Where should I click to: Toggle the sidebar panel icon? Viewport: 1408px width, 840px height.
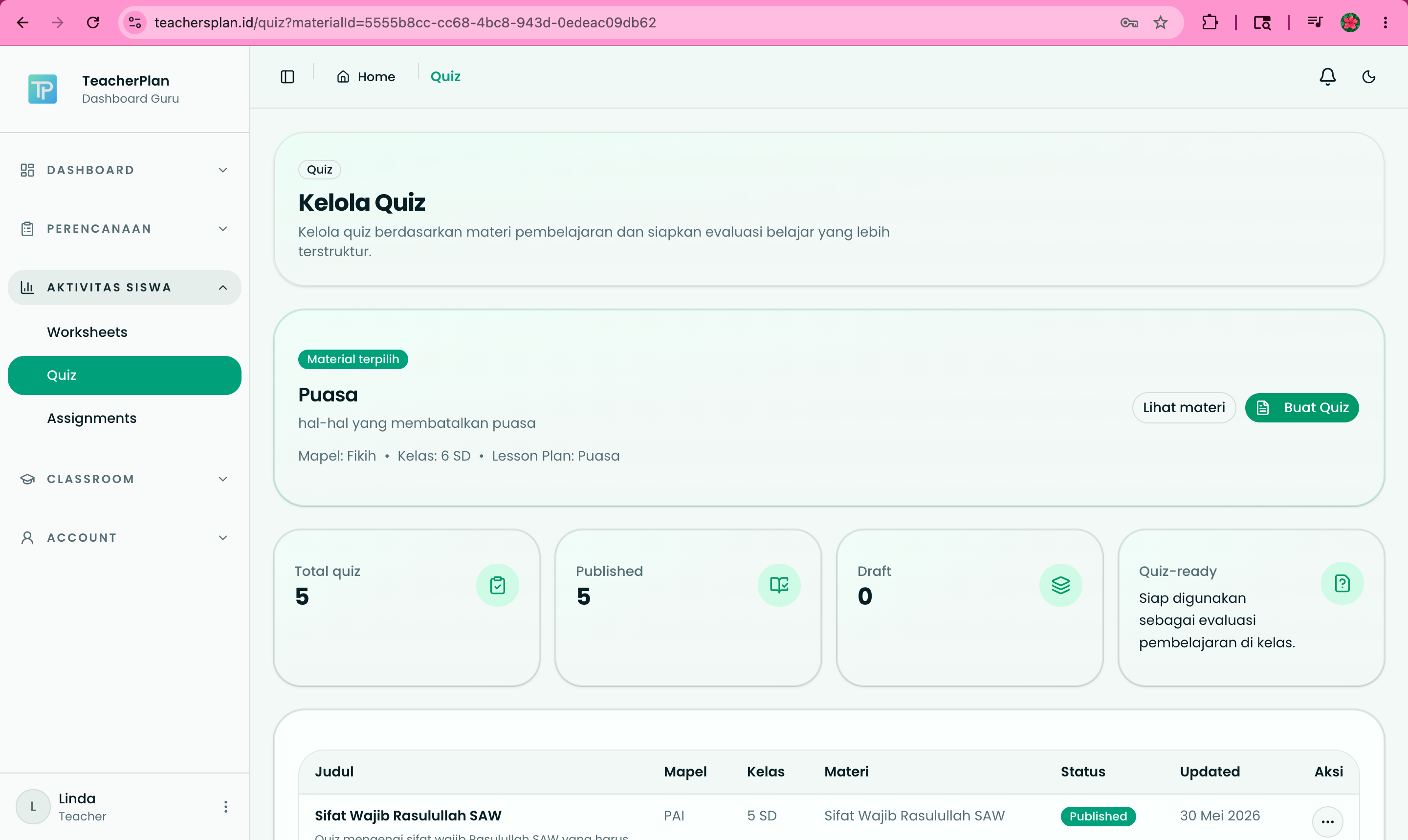click(x=287, y=76)
